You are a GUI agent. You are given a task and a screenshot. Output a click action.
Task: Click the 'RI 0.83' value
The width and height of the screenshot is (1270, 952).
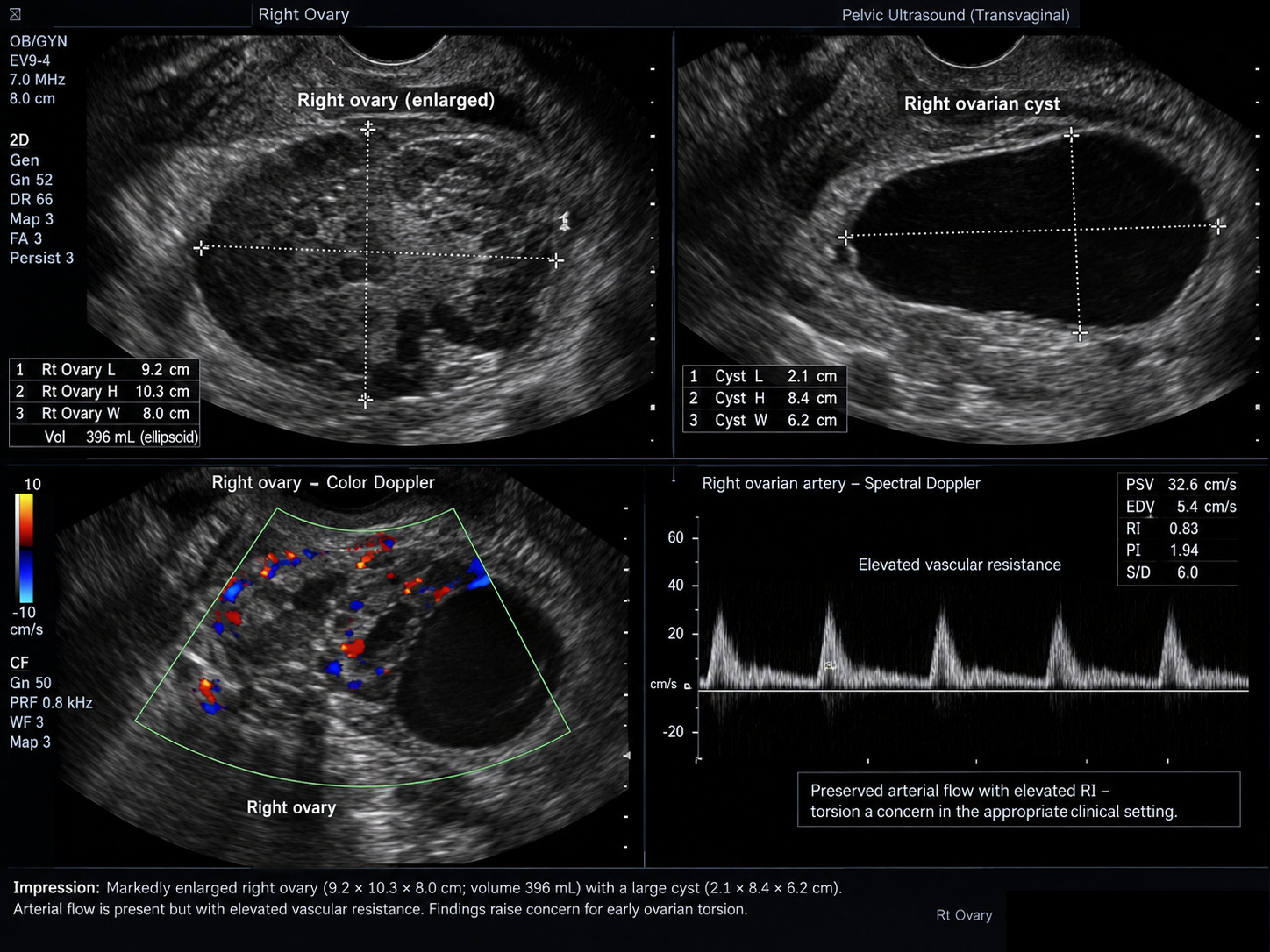[1162, 529]
